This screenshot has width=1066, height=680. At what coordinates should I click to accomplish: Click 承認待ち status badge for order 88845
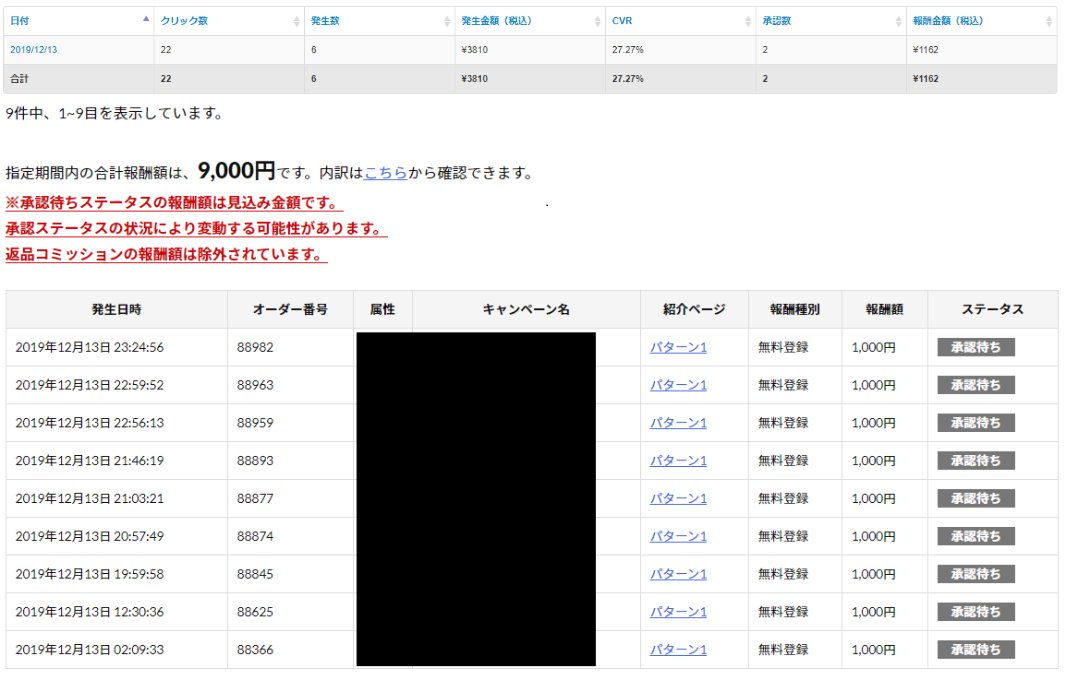[x=976, y=574]
